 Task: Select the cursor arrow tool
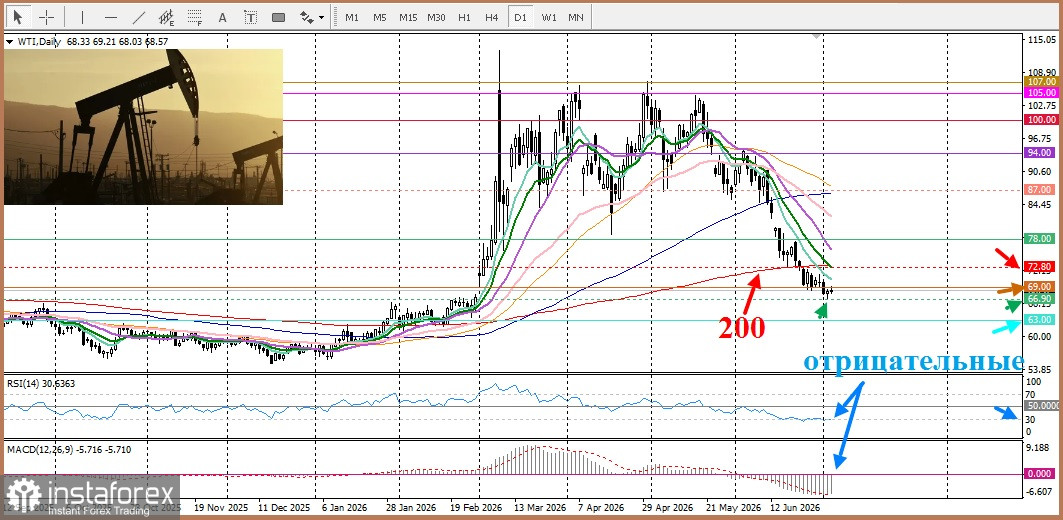pos(18,17)
